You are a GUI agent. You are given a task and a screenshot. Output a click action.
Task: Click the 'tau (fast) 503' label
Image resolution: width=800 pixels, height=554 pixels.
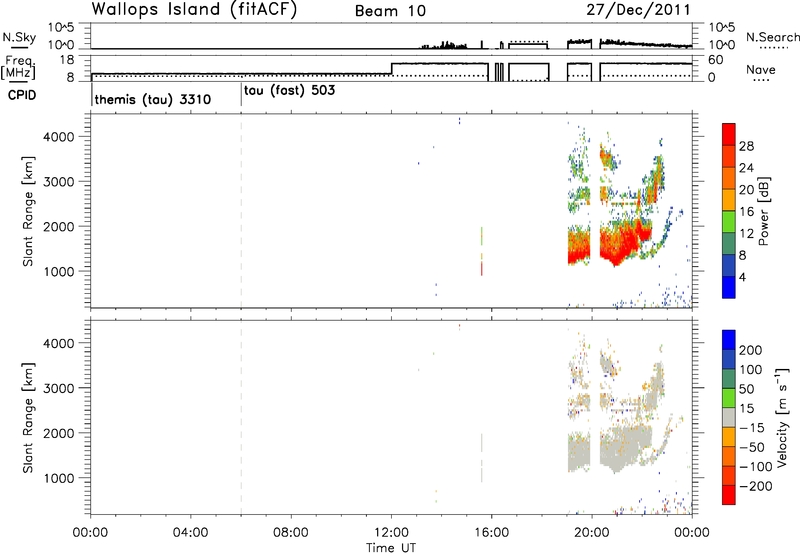(x=289, y=91)
